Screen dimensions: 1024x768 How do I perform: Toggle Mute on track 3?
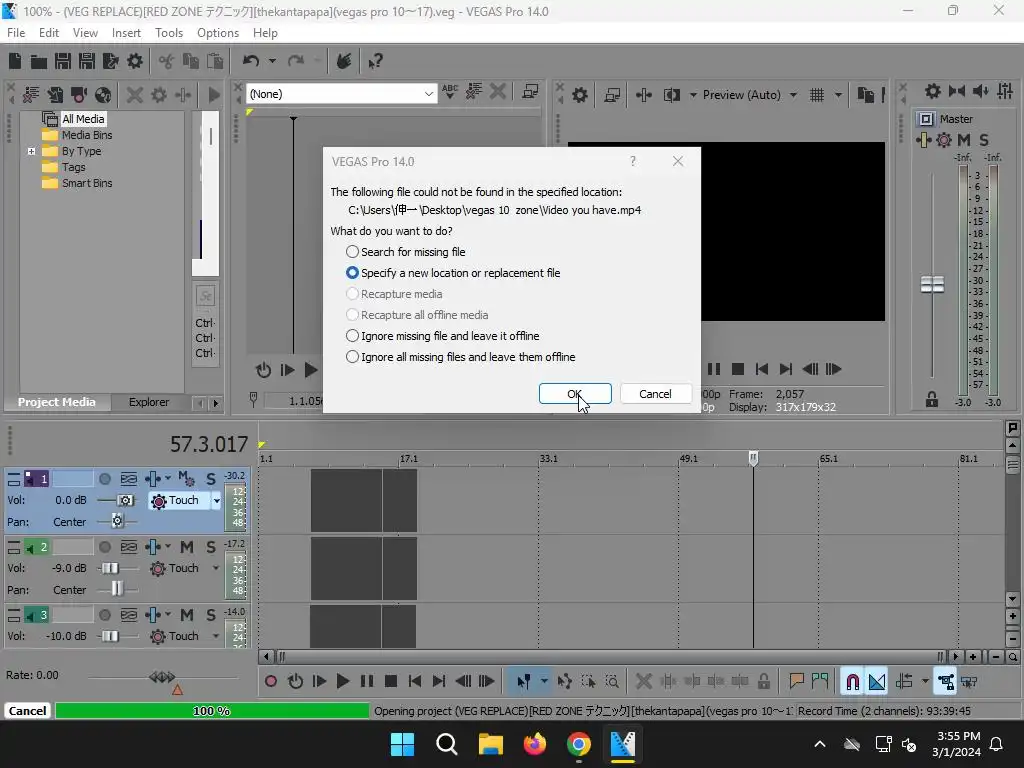[x=187, y=615]
